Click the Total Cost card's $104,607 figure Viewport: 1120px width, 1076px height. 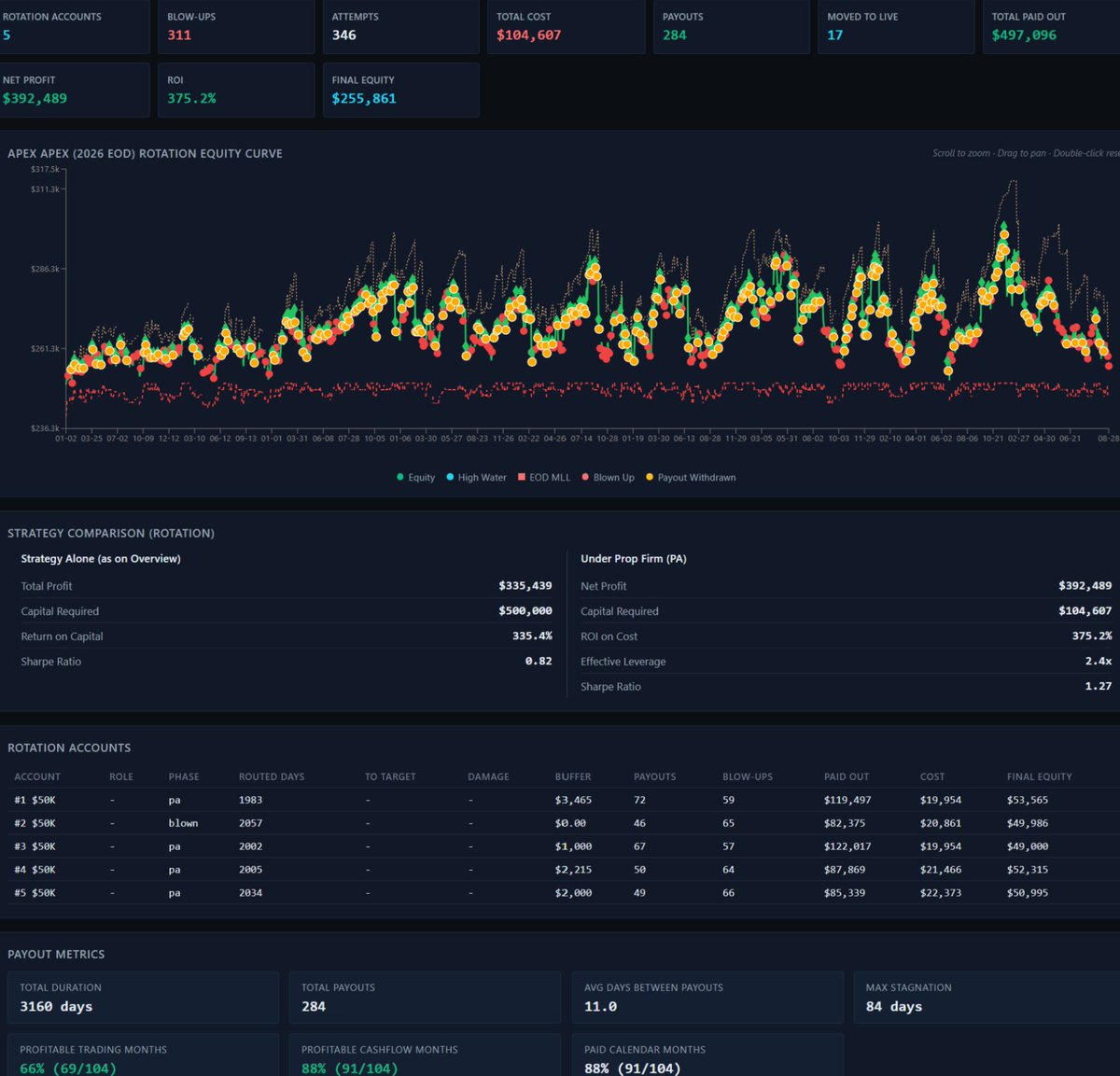coord(528,35)
